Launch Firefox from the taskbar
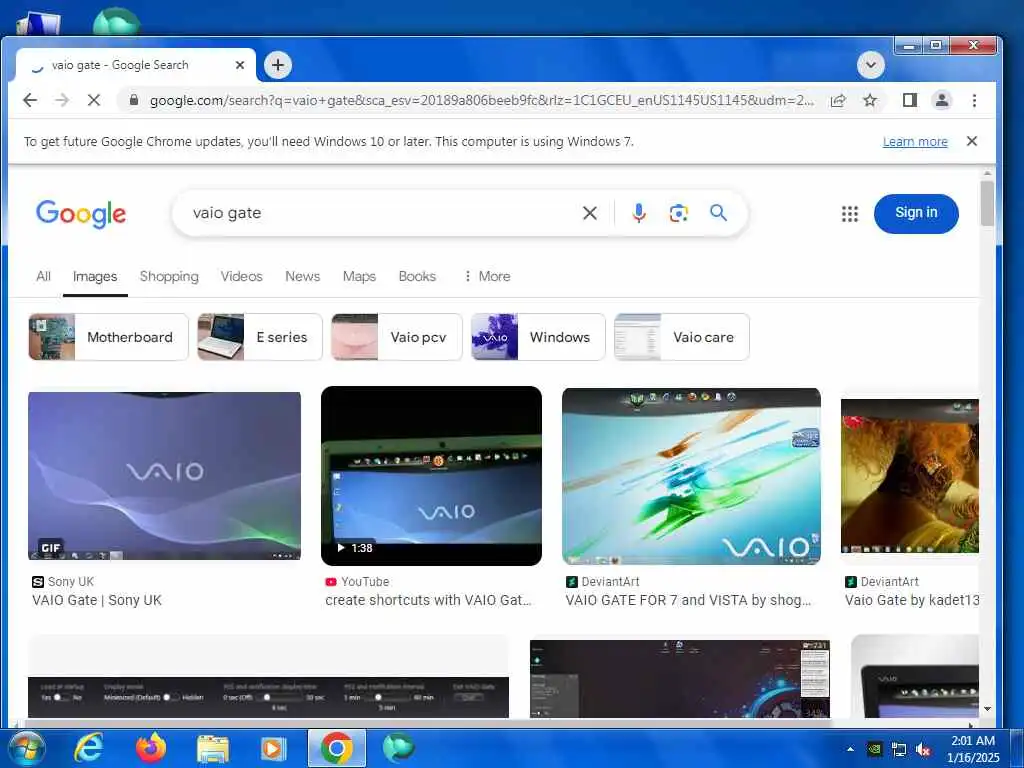 (151, 748)
